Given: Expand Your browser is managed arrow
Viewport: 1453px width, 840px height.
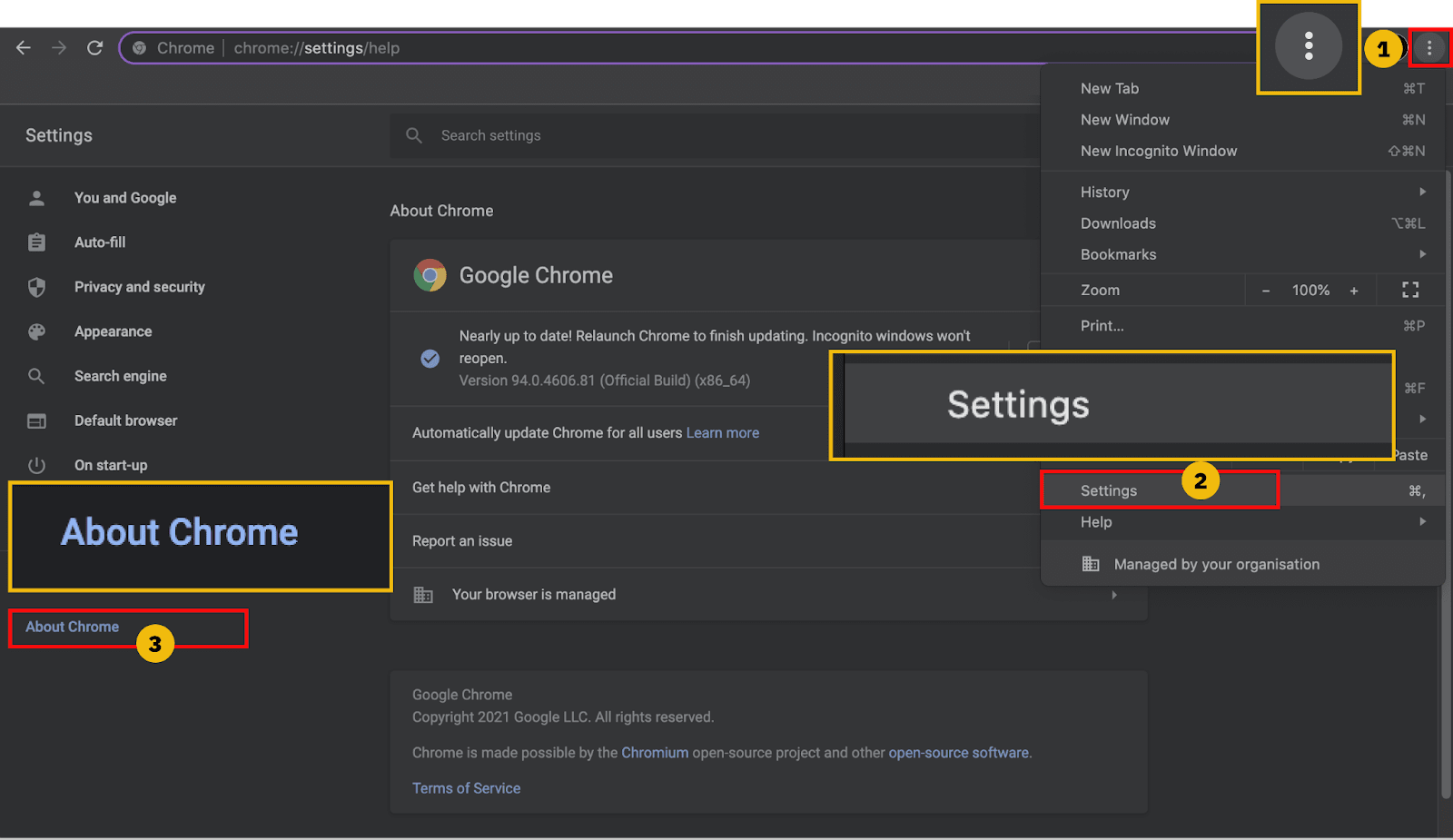Looking at the screenshot, I should click(x=1114, y=595).
